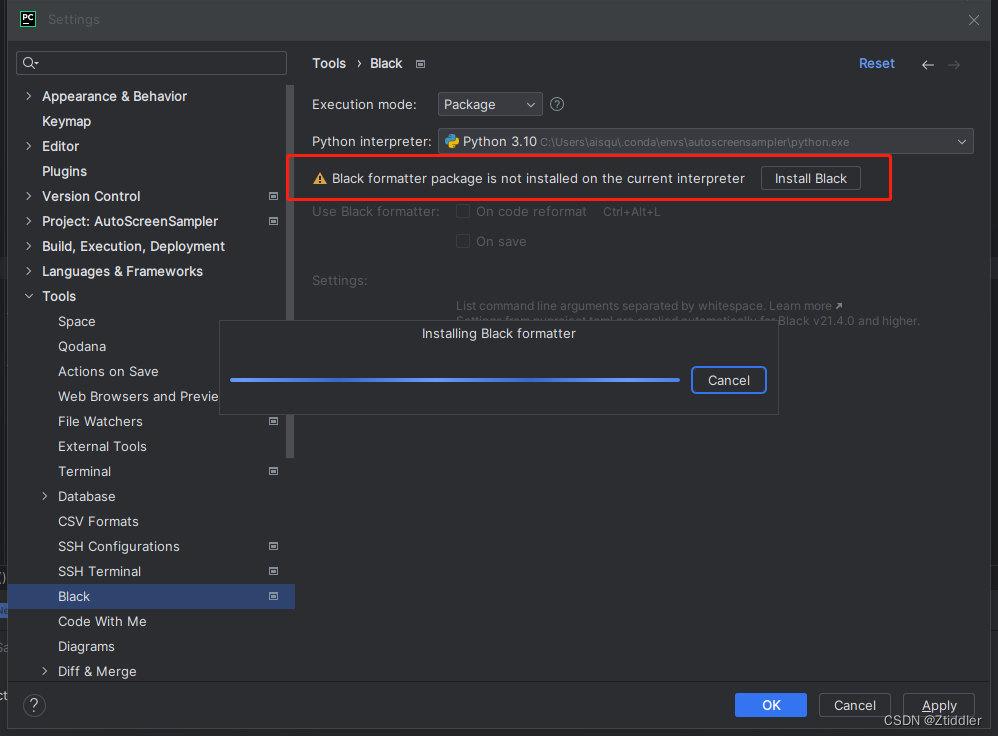This screenshot has height=736, width=998.
Task: Expand the Diff & Merge section
Action: tap(44, 671)
